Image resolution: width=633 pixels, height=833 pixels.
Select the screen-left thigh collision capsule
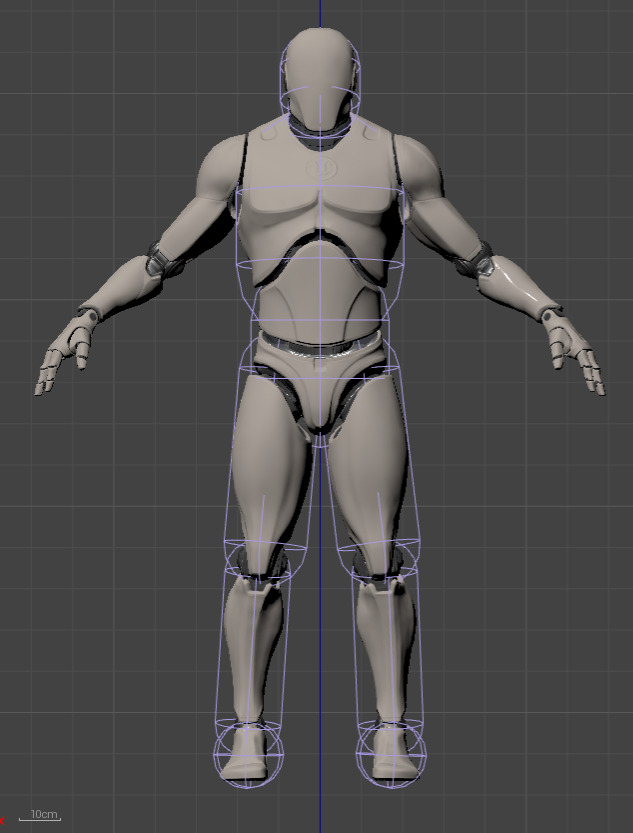point(268,457)
